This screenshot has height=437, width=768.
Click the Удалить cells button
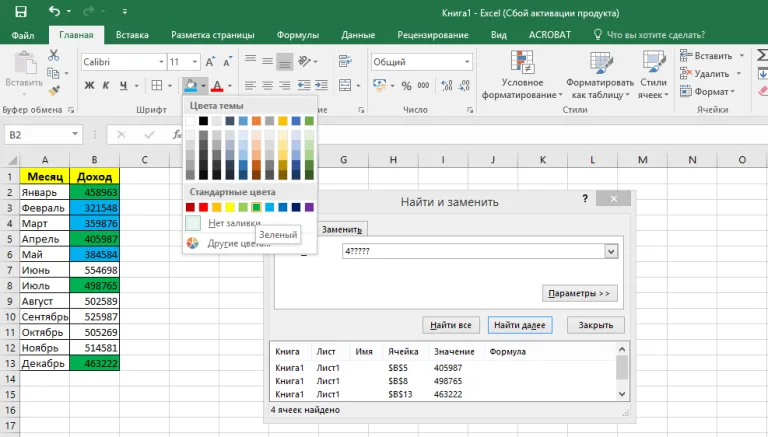coord(706,74)
